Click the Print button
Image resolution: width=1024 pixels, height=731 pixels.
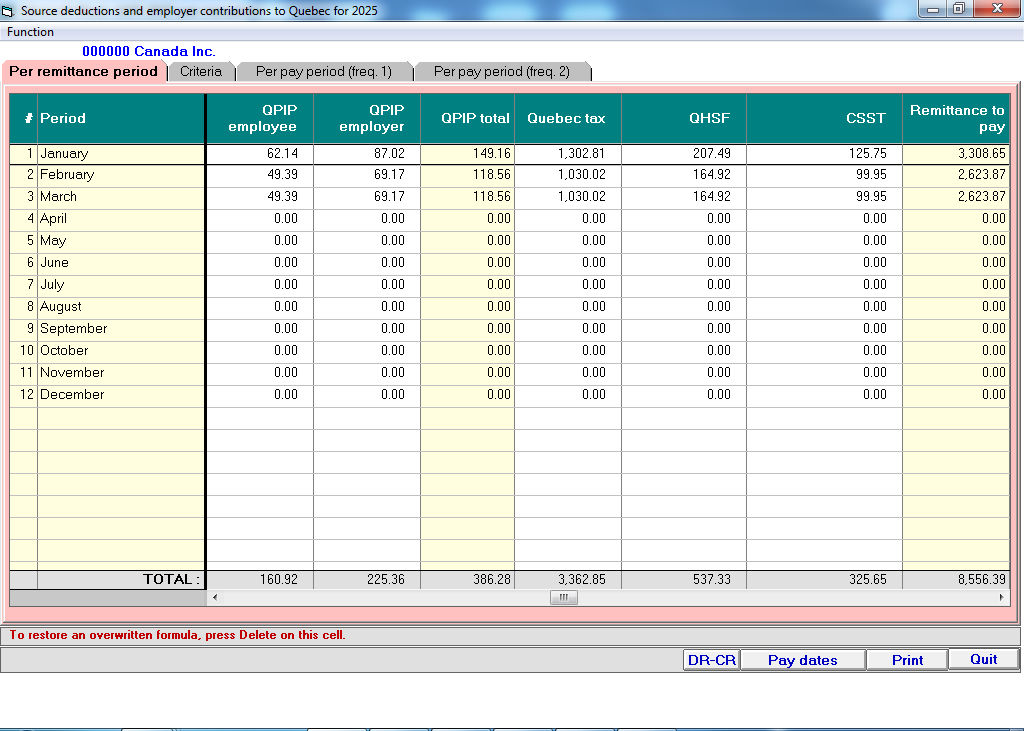coord(907,660)
